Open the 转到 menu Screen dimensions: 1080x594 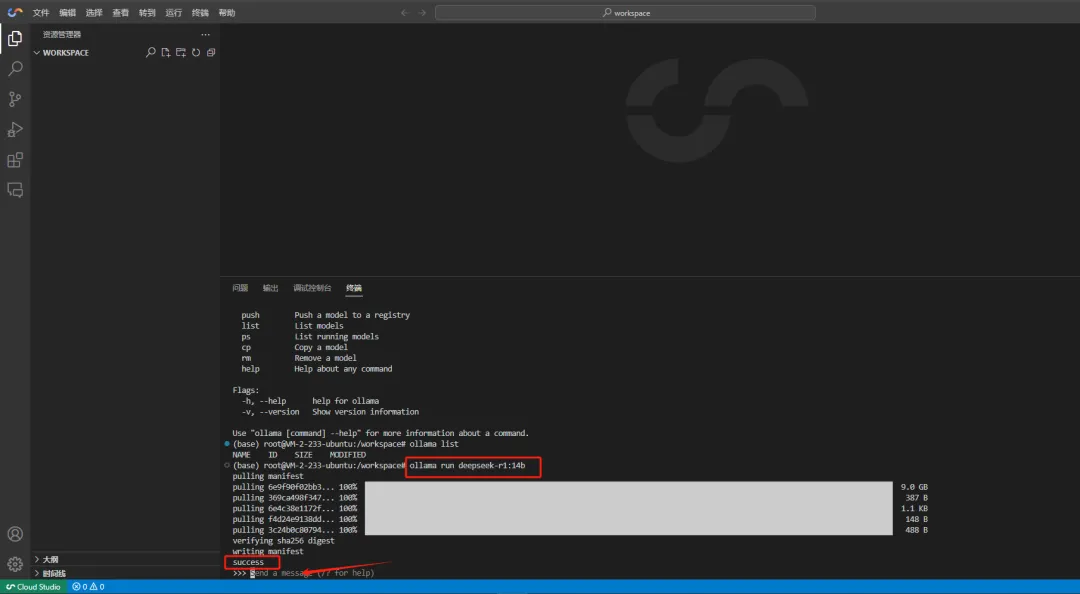coord(147,13)
